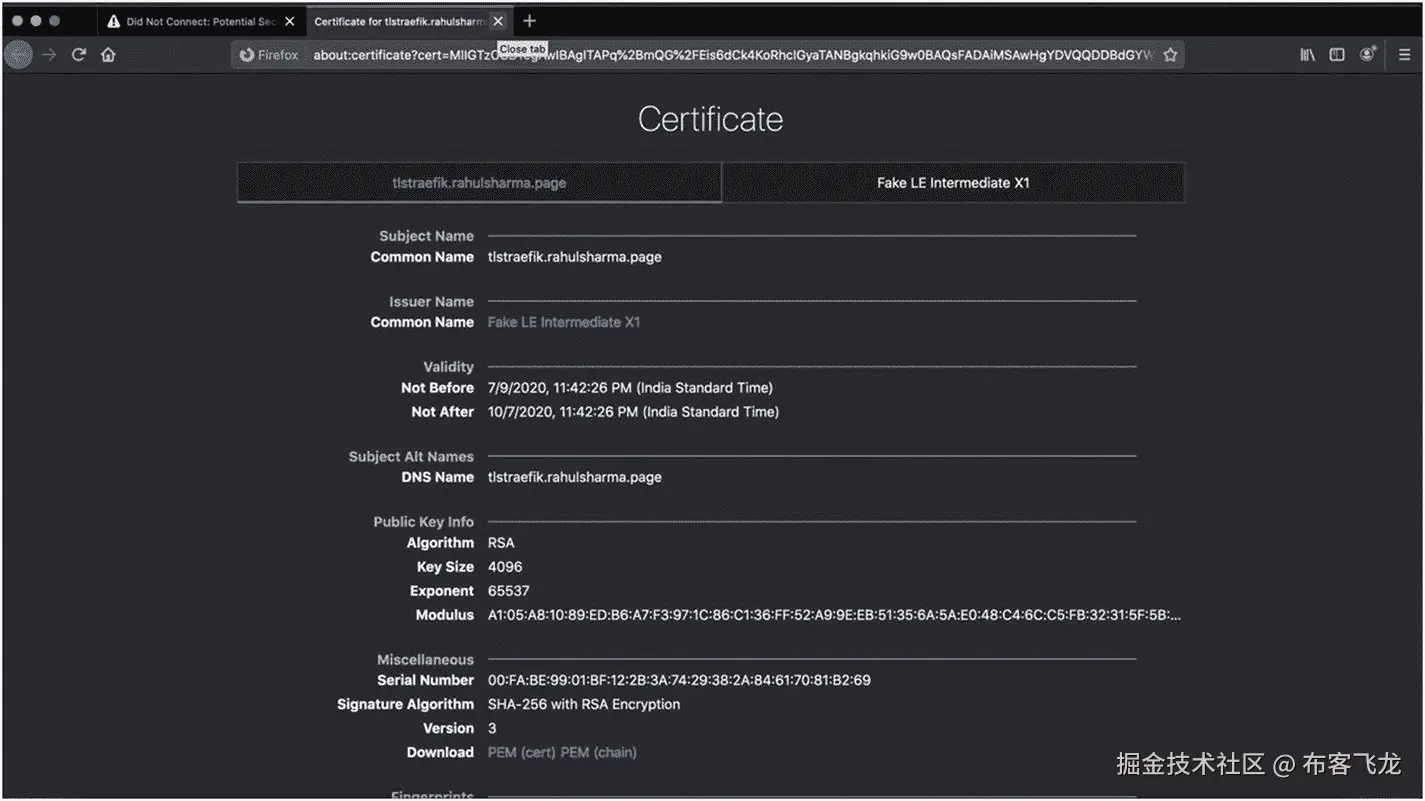The height and width of the screenshot is (801, 1425).
Task: Click the Key Size value 4096
Action: (505, 566)
